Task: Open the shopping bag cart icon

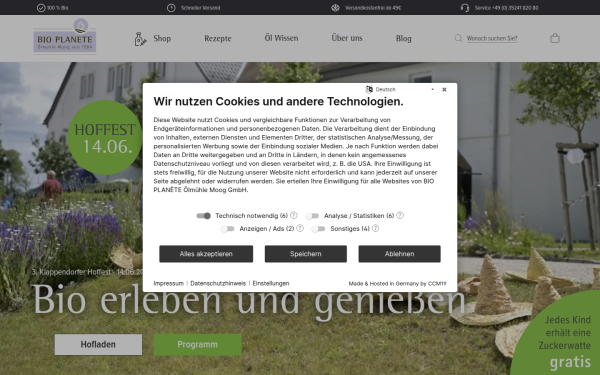Action: (x=555, y=38)
